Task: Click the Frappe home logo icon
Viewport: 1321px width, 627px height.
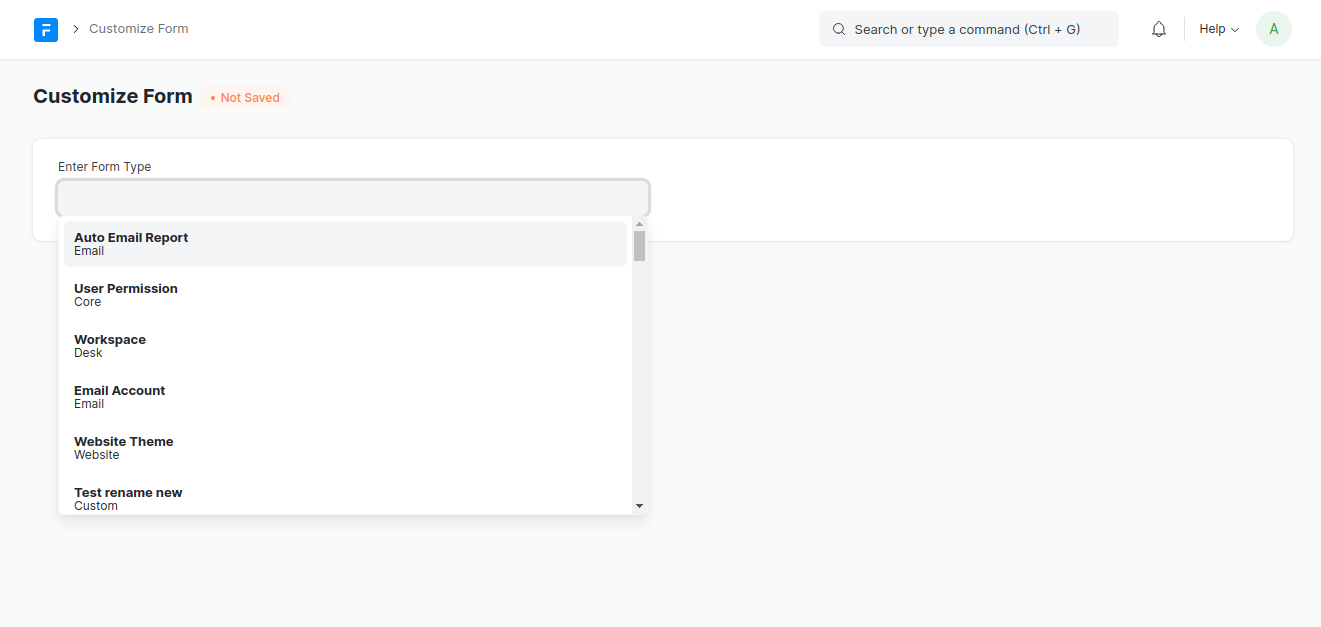Action: point(45,29)
